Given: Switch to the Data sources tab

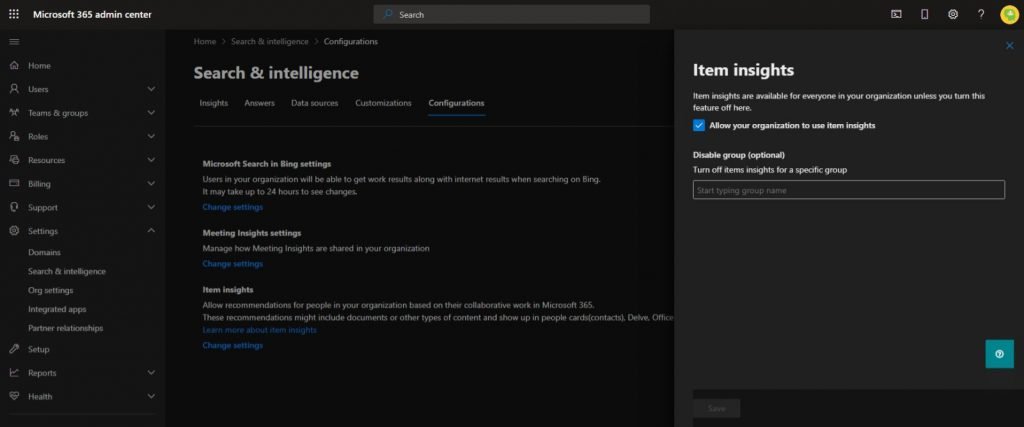Looking at the screenshot, I should (314, 103).
